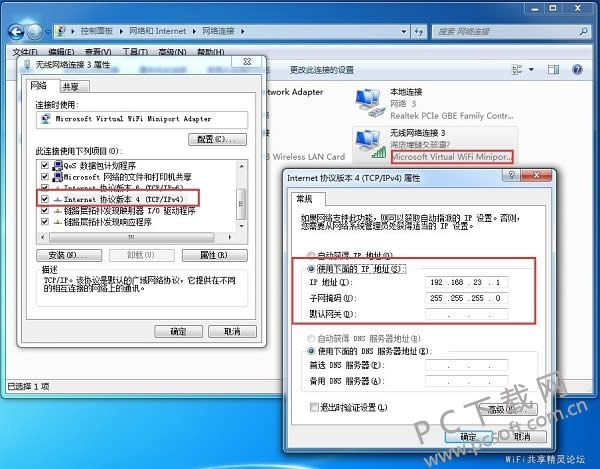Click the 默认网关 input field

point(466,314)
